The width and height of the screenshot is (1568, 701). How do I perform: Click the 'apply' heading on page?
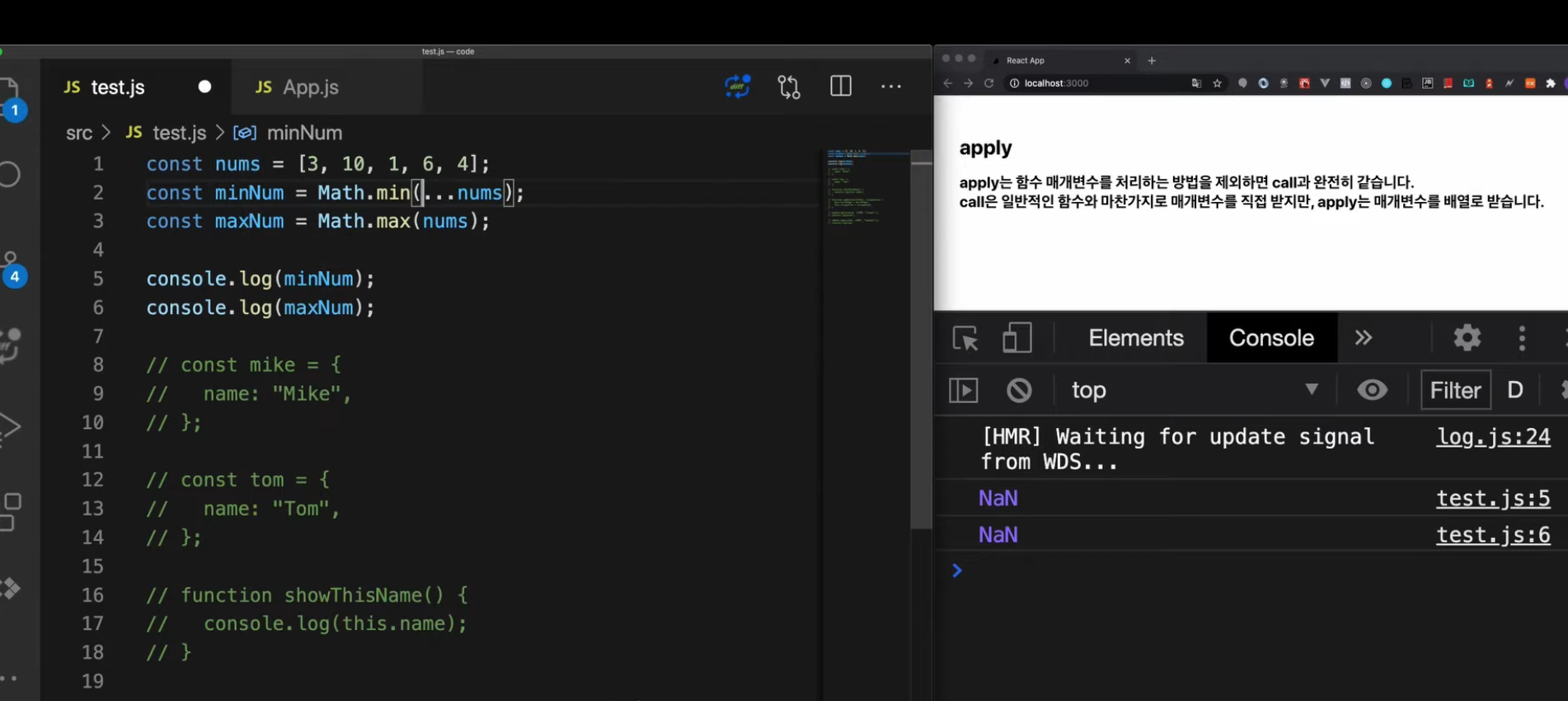click(x=985, y=148)
